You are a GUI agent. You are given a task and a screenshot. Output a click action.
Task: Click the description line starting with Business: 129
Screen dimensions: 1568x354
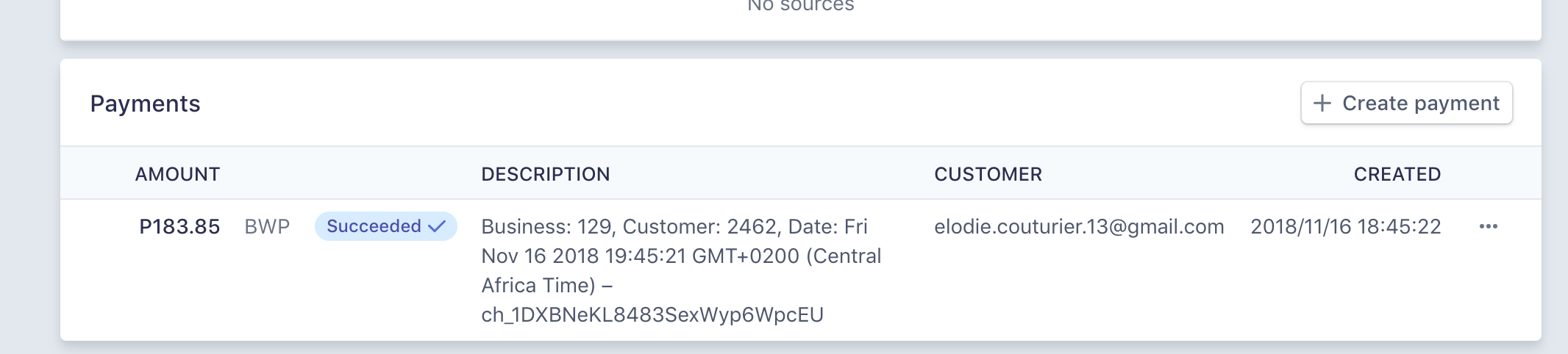coord(674,226)
